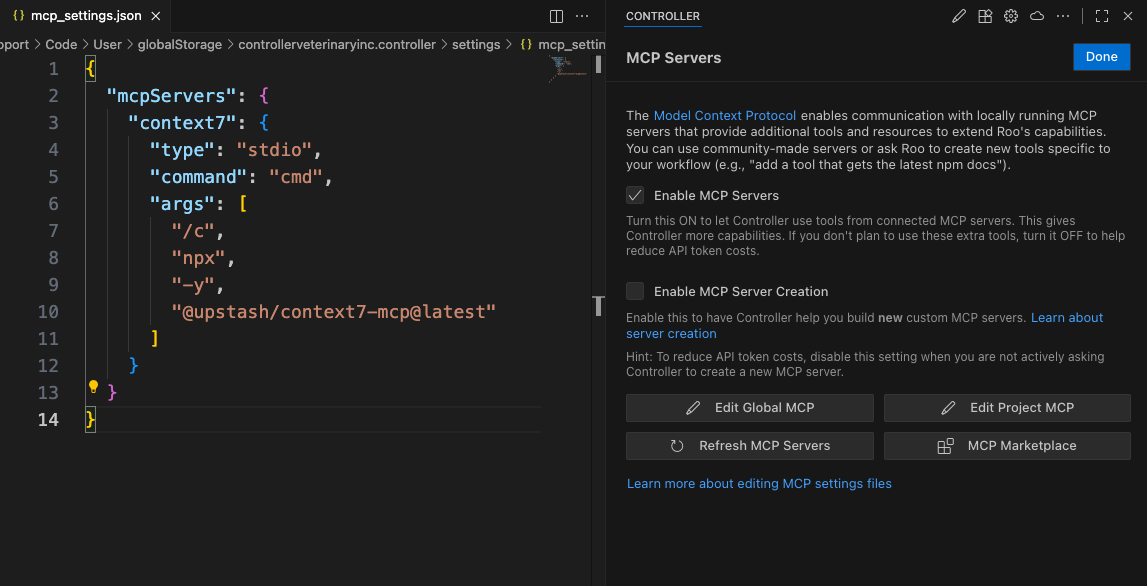
Task: Uncheck Enable MCP Servers checkbox
Action: click(635, 195)
